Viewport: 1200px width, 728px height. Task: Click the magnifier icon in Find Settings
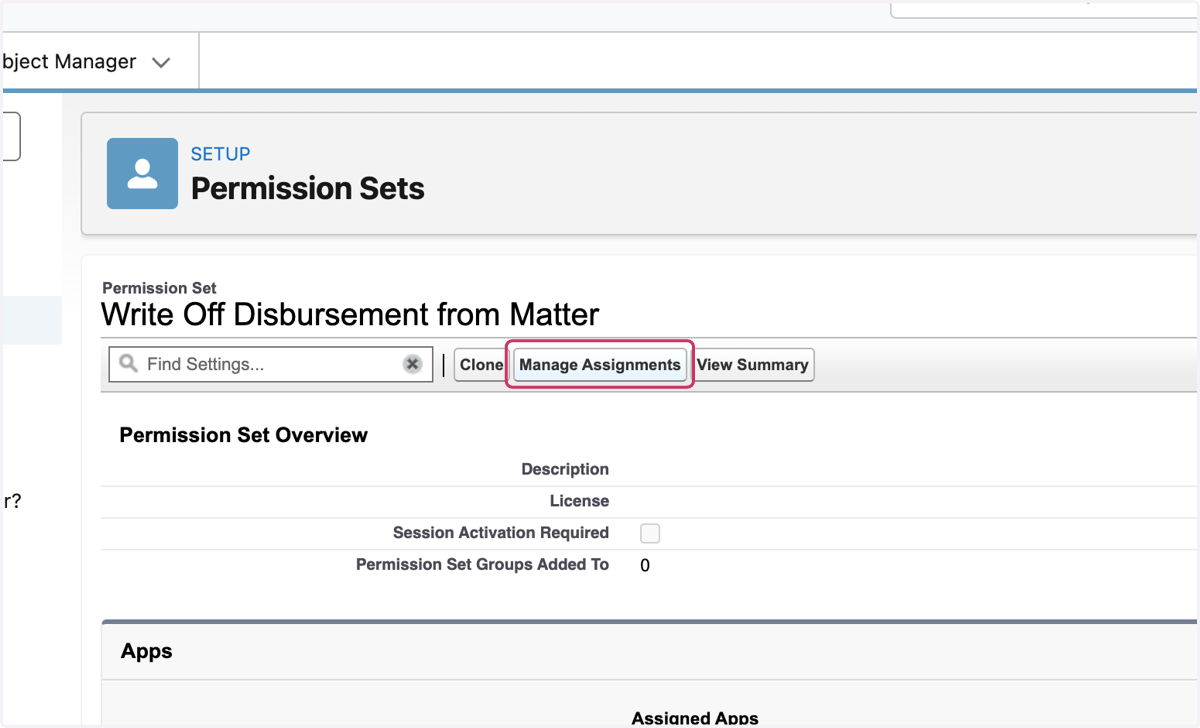click(128, 364)
